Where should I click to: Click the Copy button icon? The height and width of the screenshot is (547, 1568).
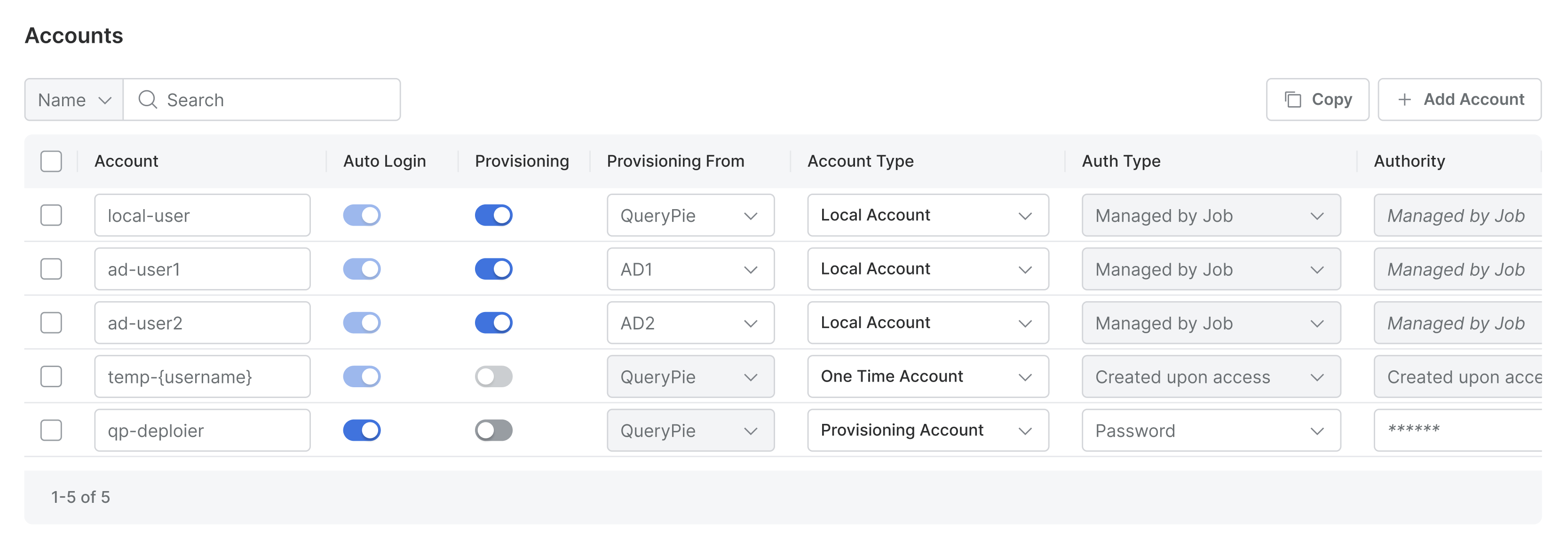pos(1292,99)
